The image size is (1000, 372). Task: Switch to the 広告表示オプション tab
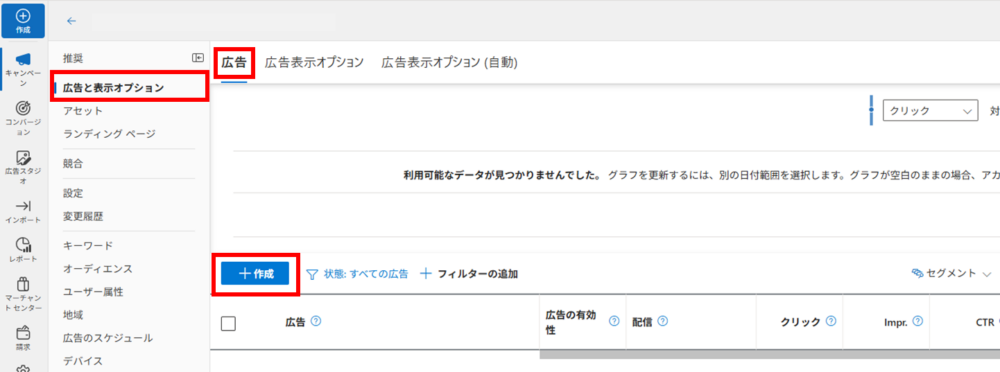click(x=314, y=63)
